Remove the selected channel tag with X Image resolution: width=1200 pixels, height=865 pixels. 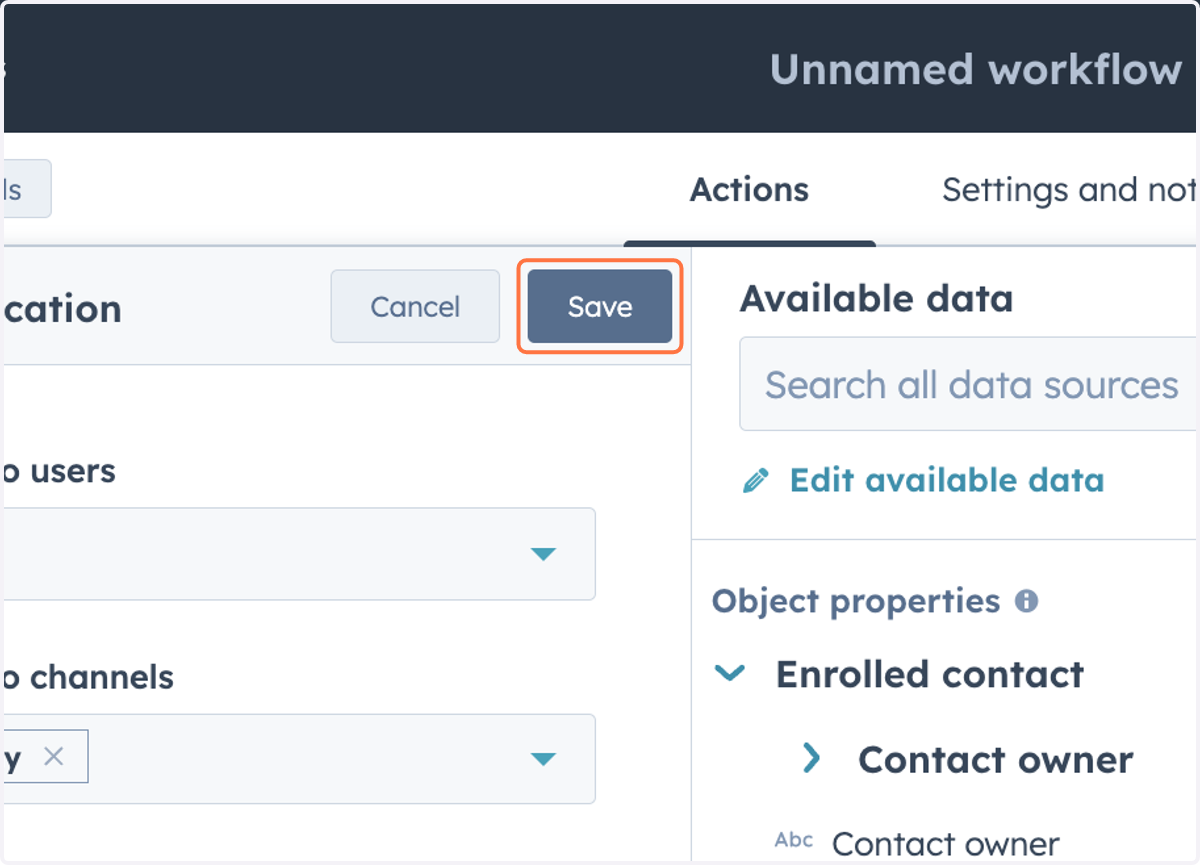[54, 757]
